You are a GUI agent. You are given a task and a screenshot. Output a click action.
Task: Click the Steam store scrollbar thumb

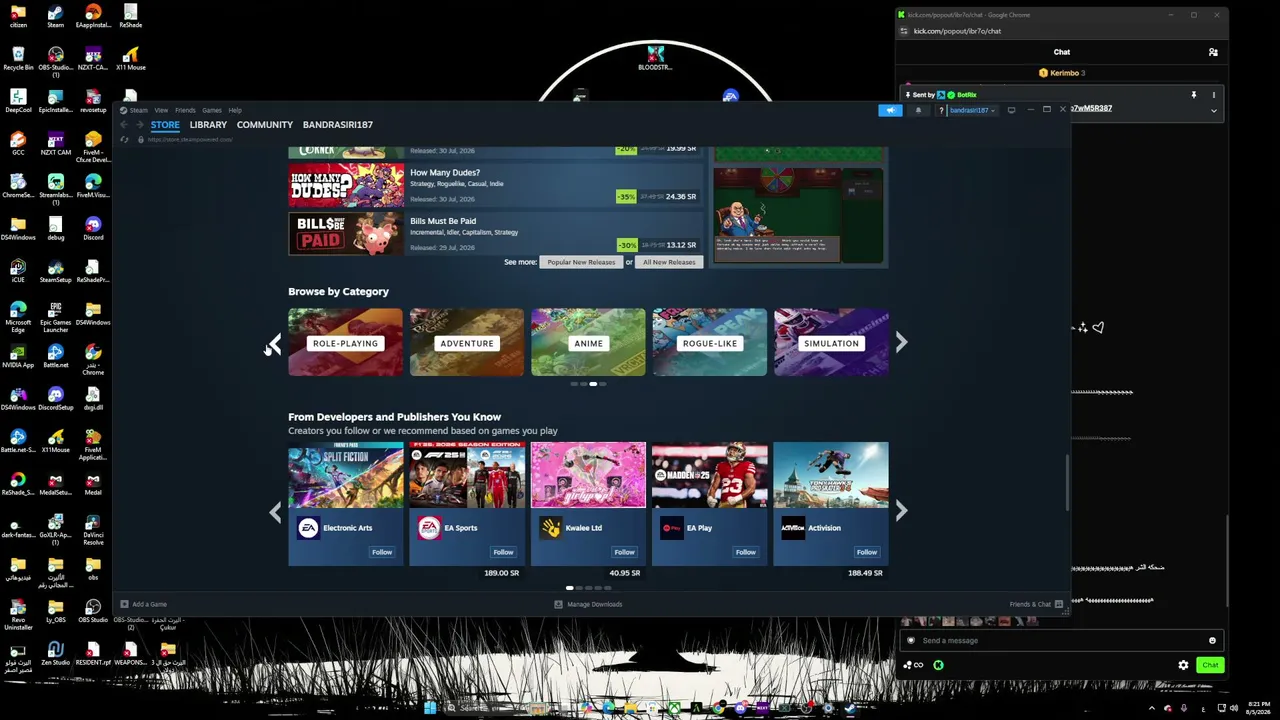pos(1066,482)
